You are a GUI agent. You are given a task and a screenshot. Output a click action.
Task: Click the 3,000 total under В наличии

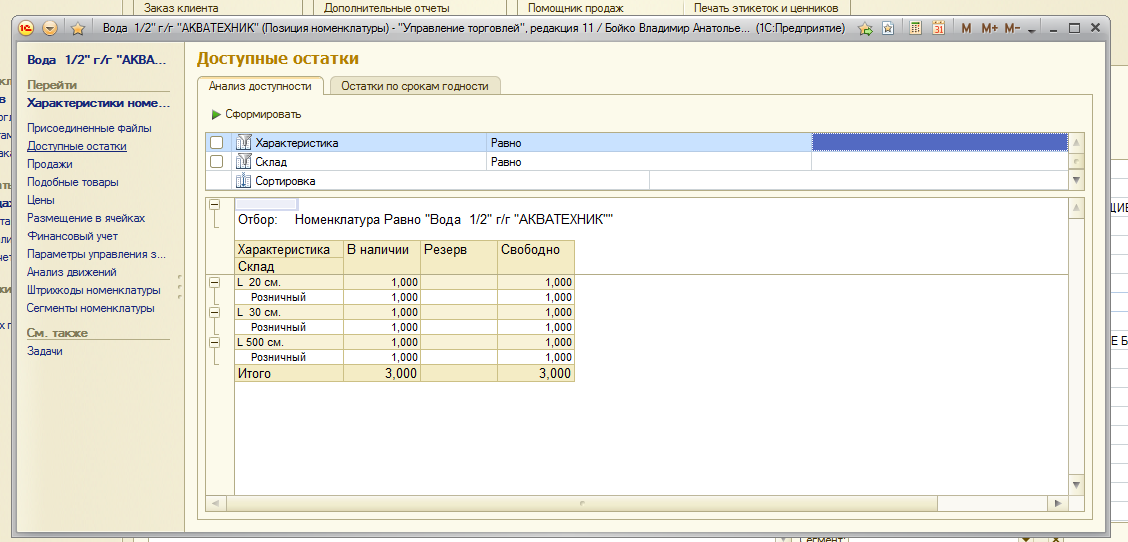pyautogui.click(x=382, y=374)
